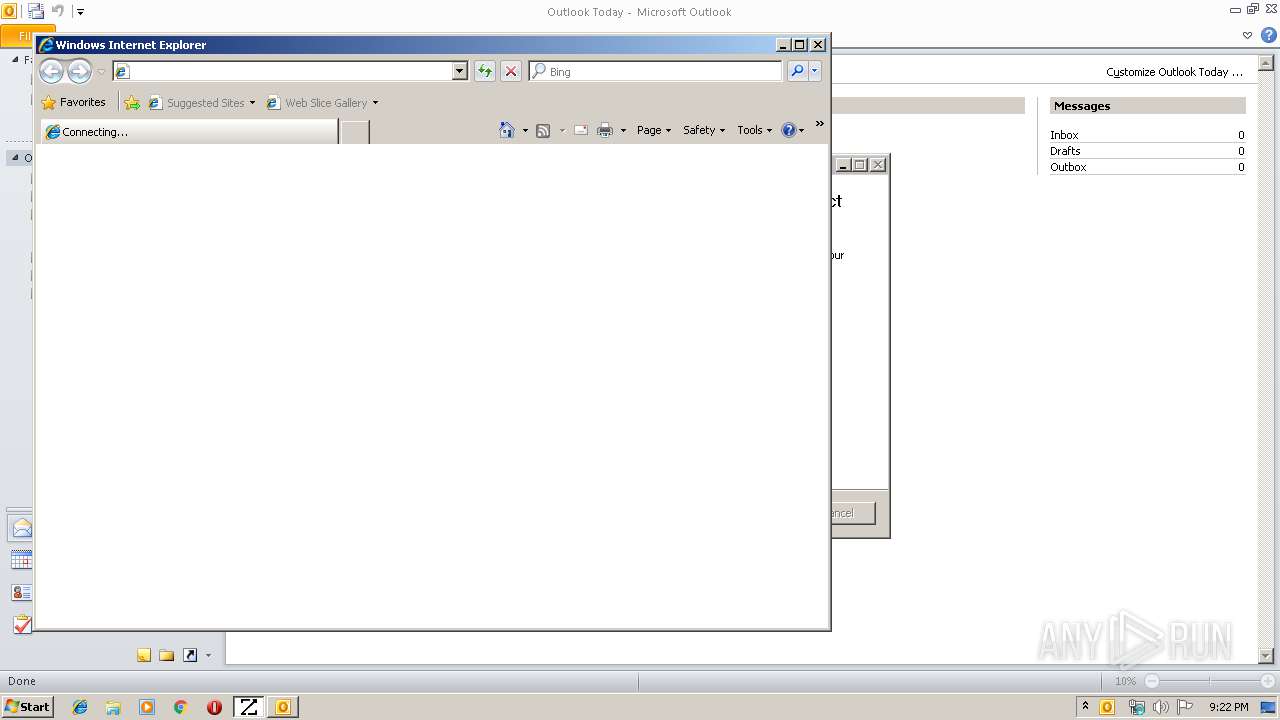
Task: Open Folder List from the navigation pane bottom
Action: coord(167,655)
